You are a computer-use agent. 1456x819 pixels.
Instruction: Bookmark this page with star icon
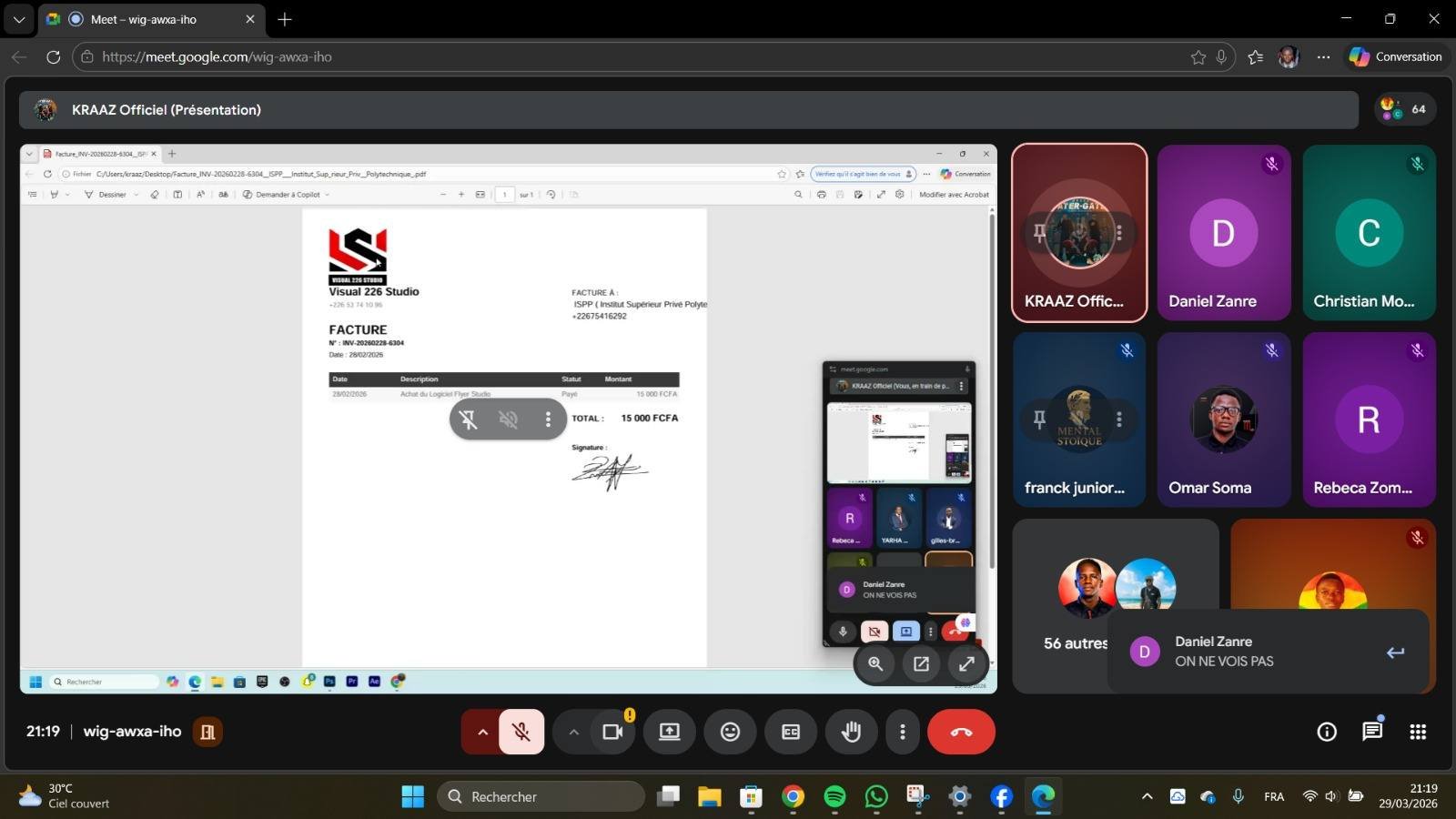pyautogui.click(x=1198, y=56)
